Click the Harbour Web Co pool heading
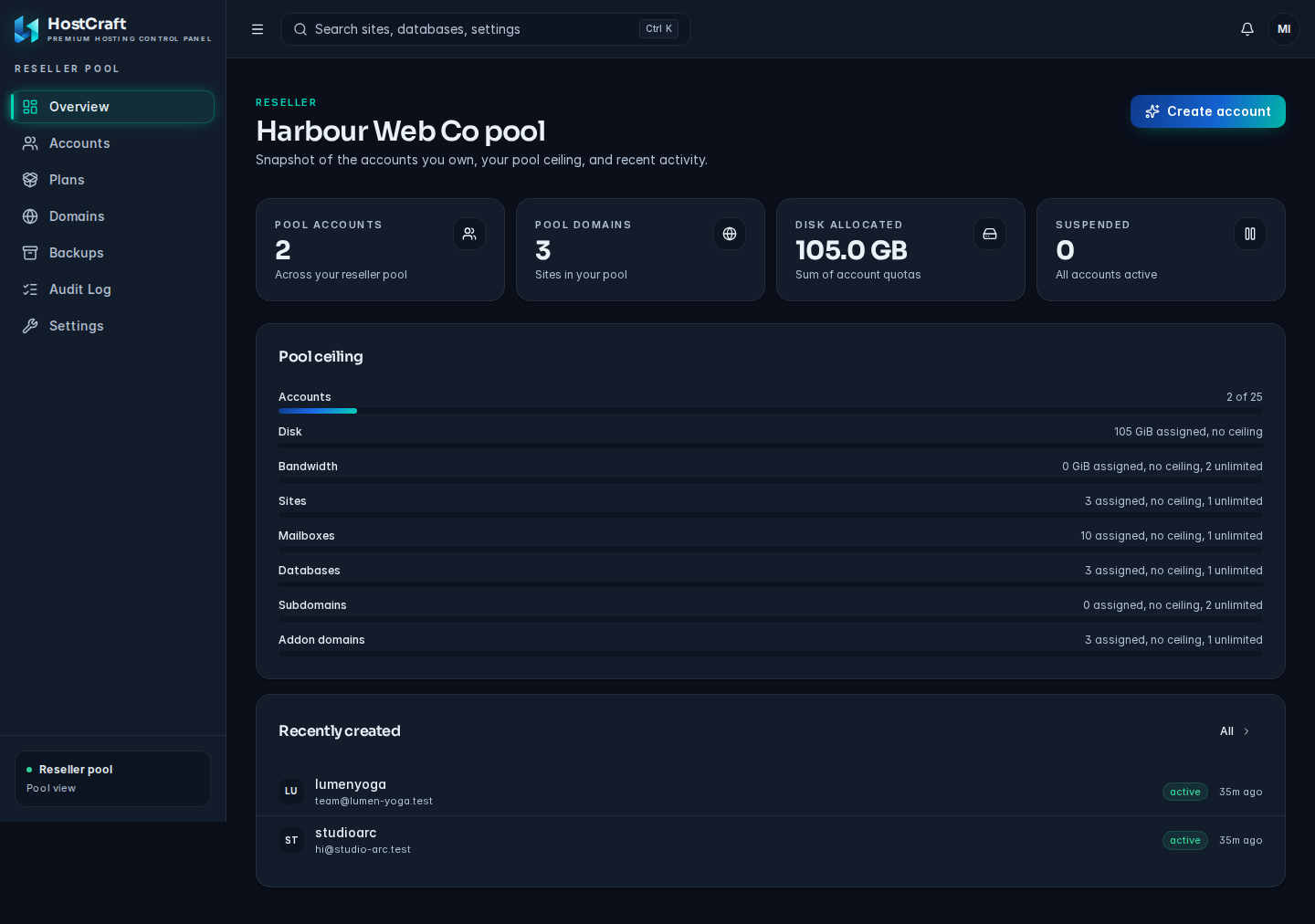 point(401,131)
